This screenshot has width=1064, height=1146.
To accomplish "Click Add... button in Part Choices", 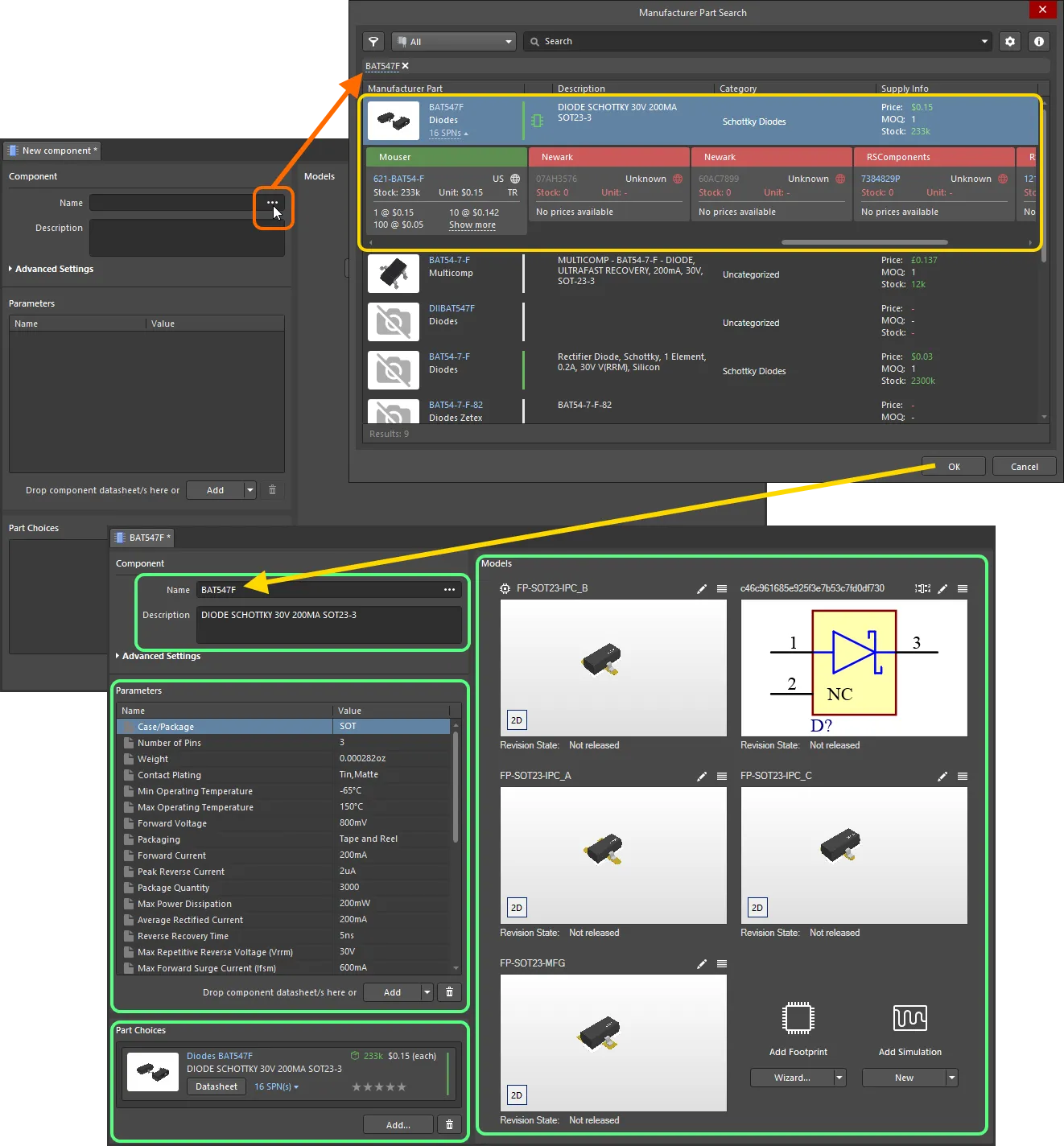I will click(x=398, y=1125).
